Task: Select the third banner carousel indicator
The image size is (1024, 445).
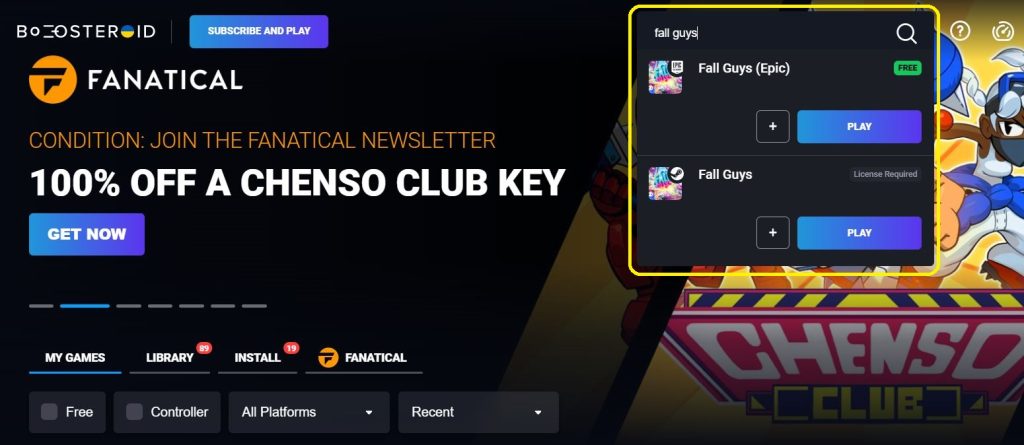Action: (x=129, y=306)
